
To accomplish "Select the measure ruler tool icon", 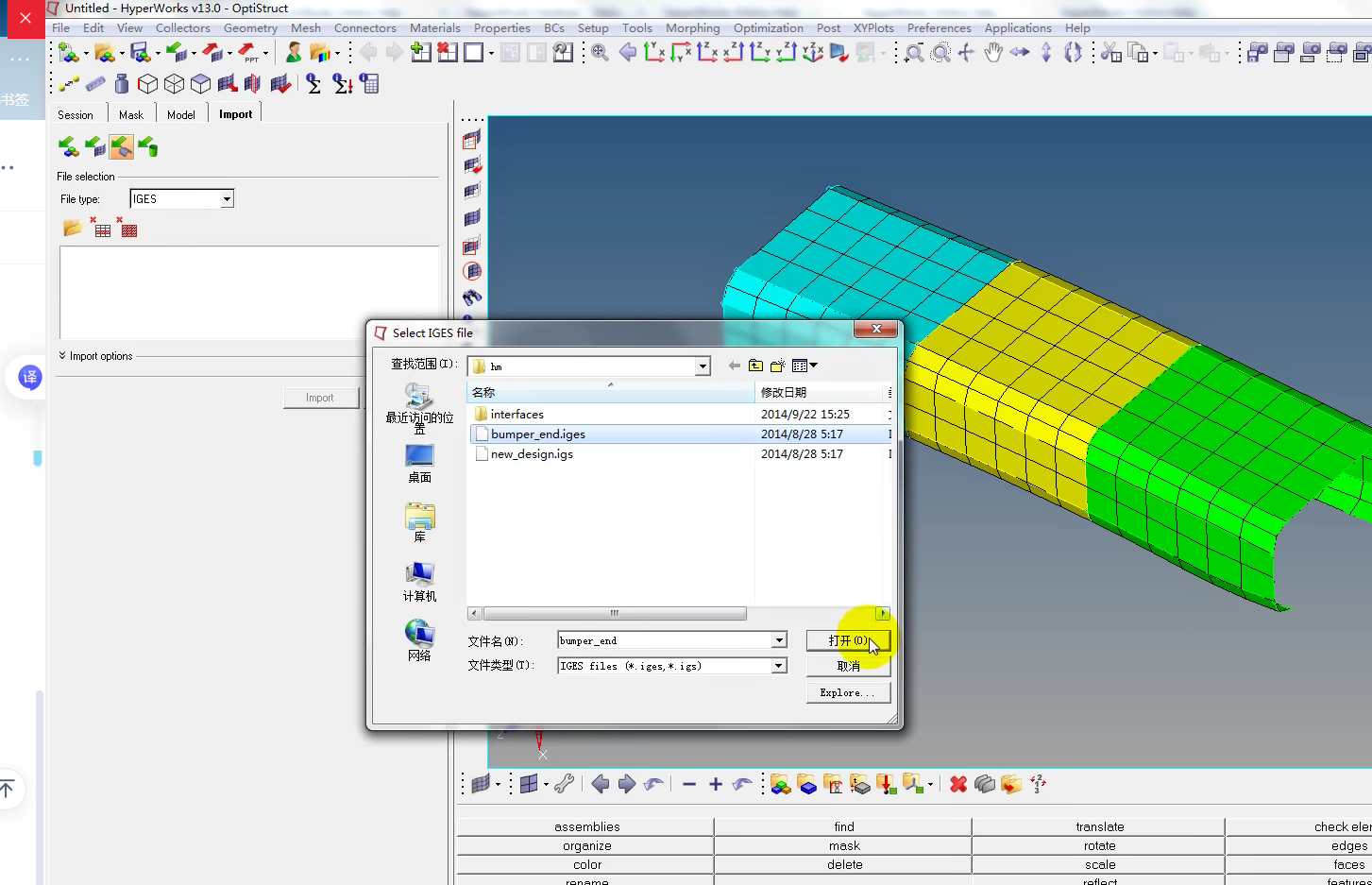I will point(94,83).
